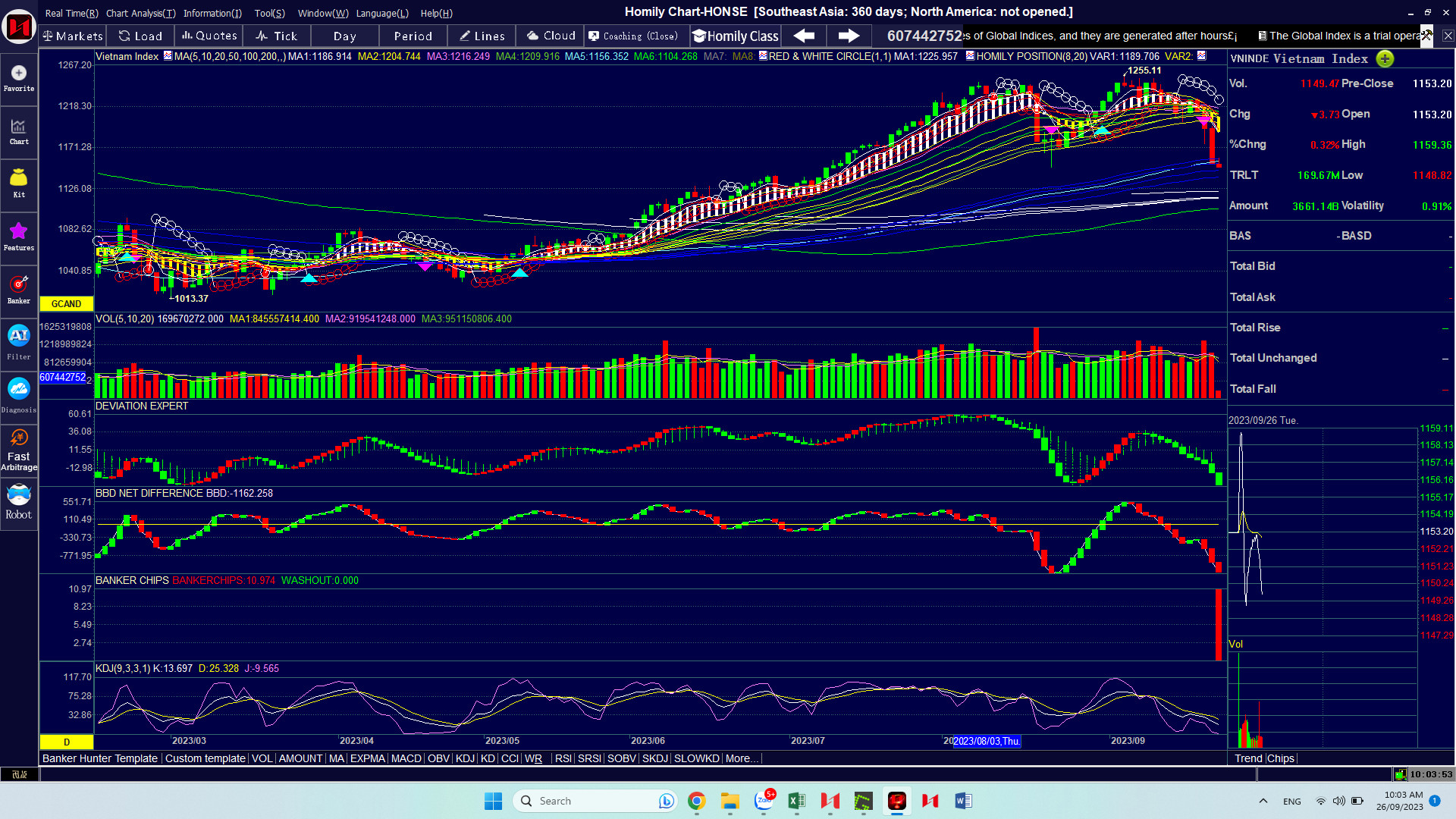Open Fast Arbitrage tool
Image resolution: width=1456 pixels, height=819 pixels.
pyautogui.click(x=19, y=449)
